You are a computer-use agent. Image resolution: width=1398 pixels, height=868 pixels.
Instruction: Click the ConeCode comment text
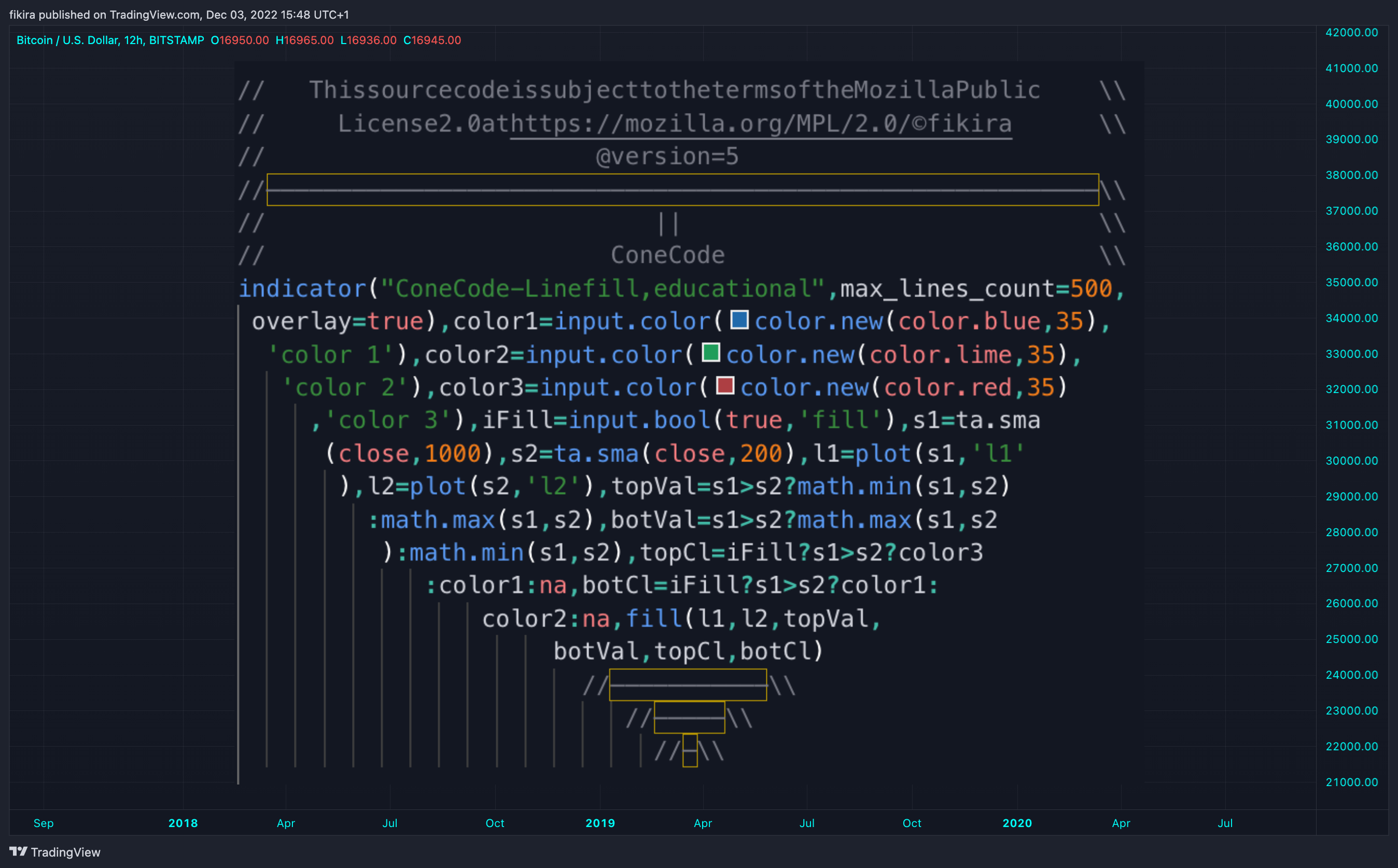click(x=668, y=255)
